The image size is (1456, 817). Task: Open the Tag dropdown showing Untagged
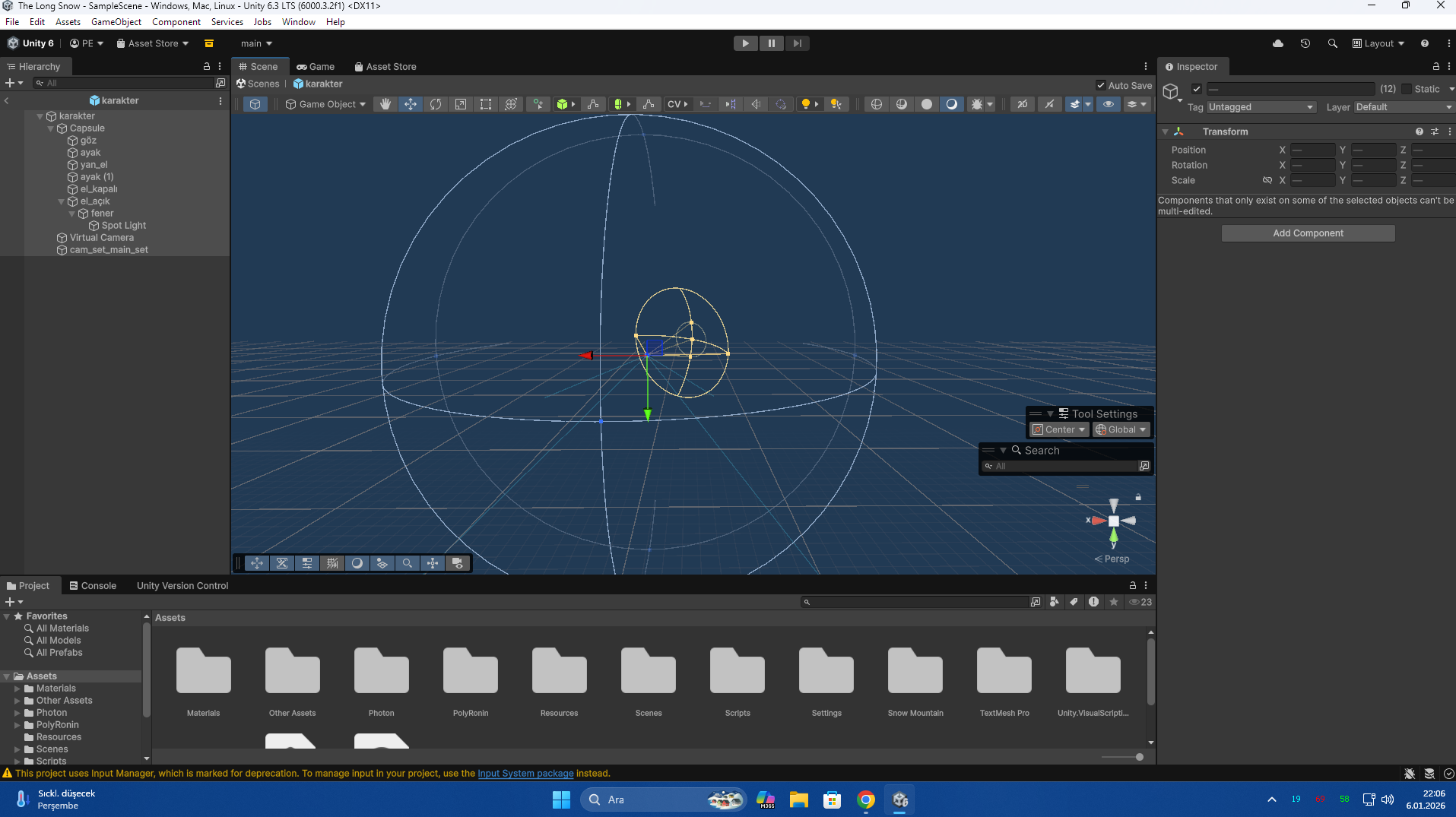(x=1261, y=107)
